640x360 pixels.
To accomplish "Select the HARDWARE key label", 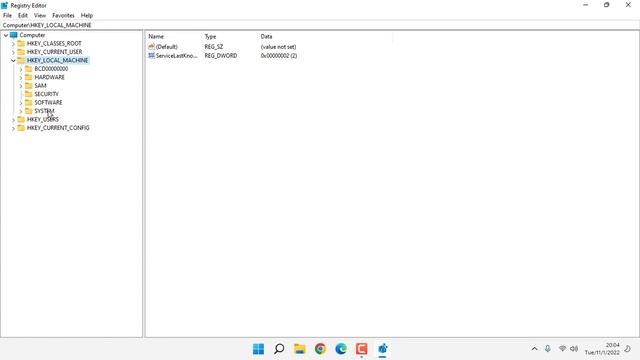I will [49, 77].
